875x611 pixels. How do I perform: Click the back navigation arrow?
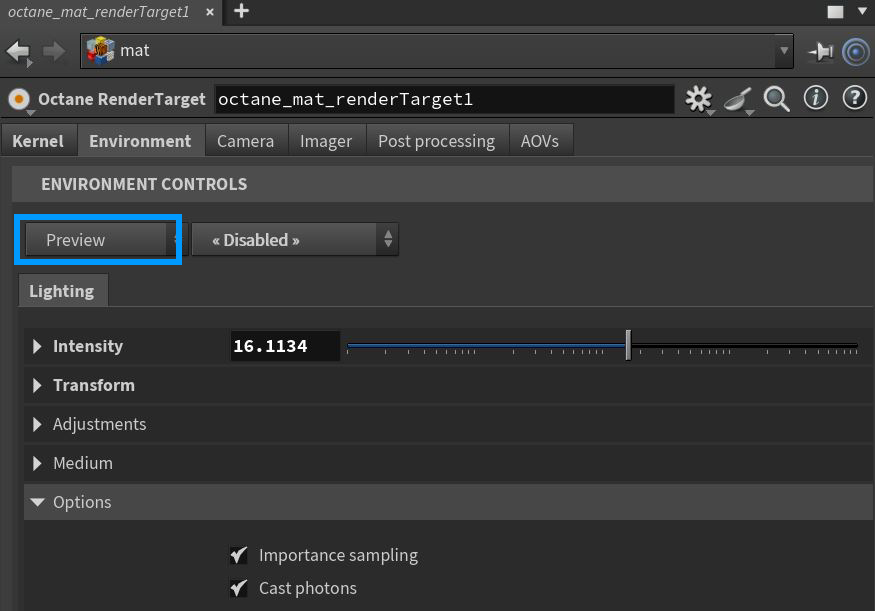tap(19, 51)
